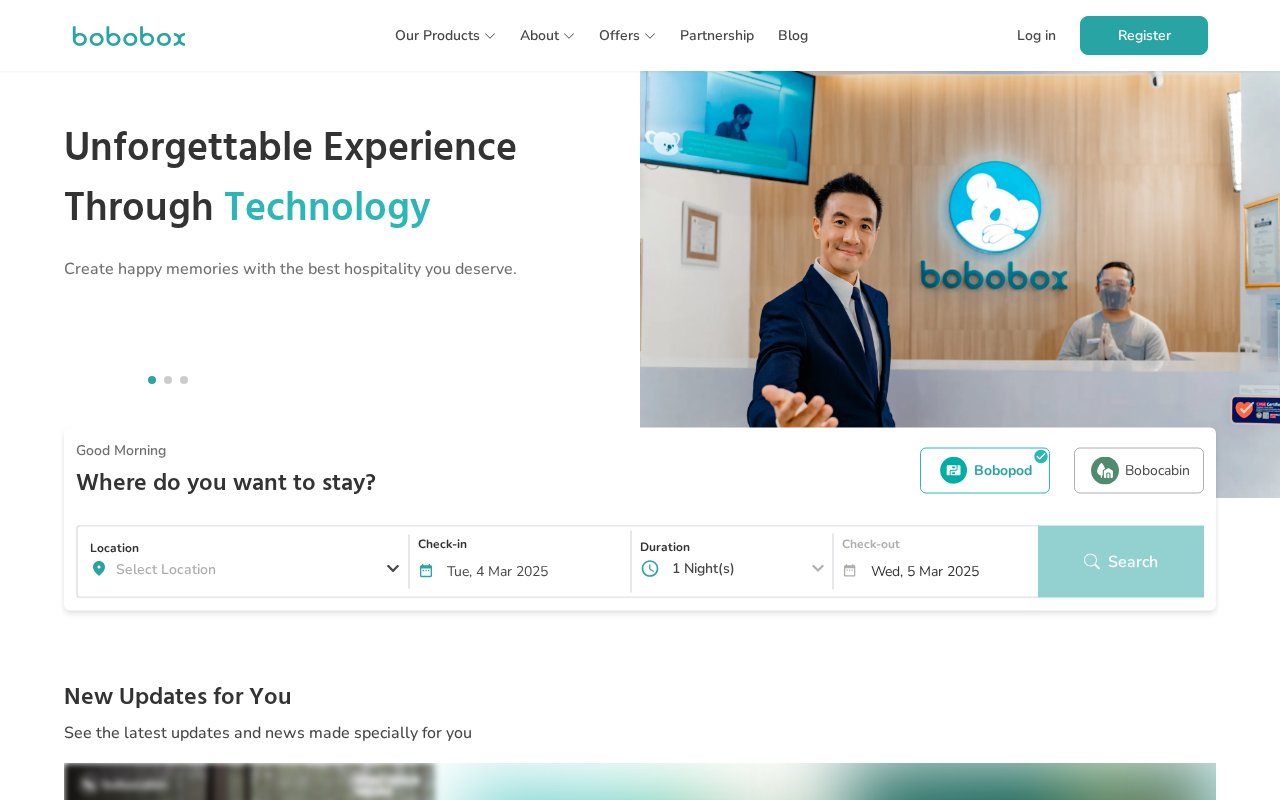Select the Bobocabin option

(x=1139, y=470)
